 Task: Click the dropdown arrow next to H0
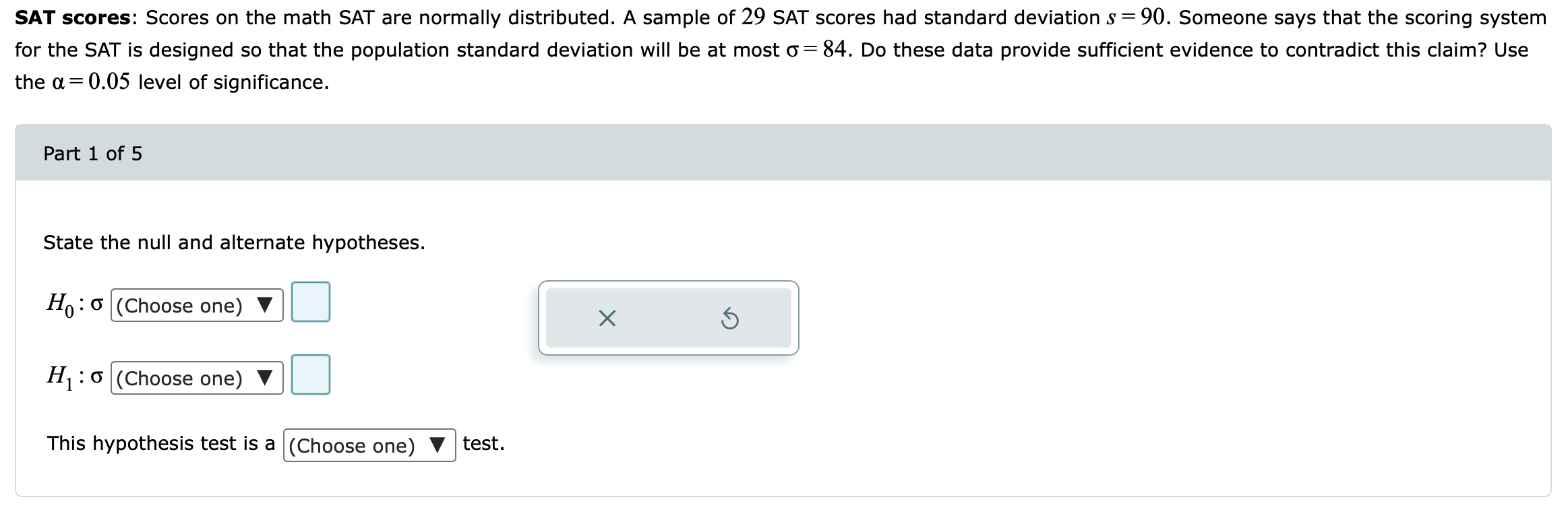coord(266,305)
